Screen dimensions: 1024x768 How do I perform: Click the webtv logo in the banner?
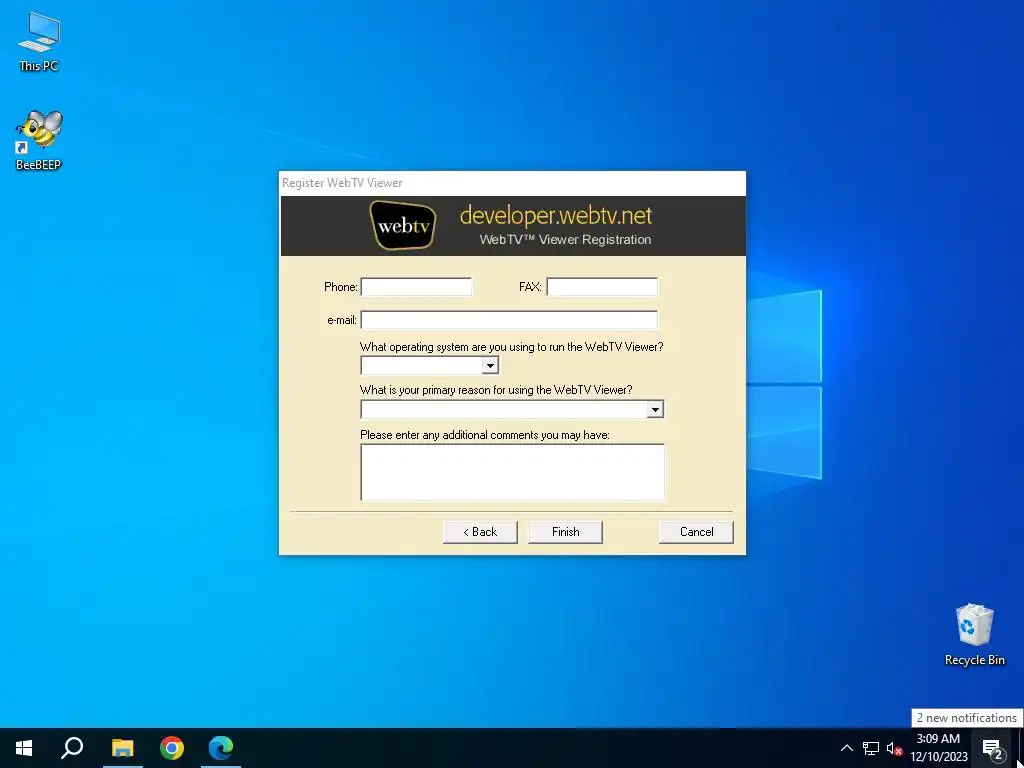(403, 225)
